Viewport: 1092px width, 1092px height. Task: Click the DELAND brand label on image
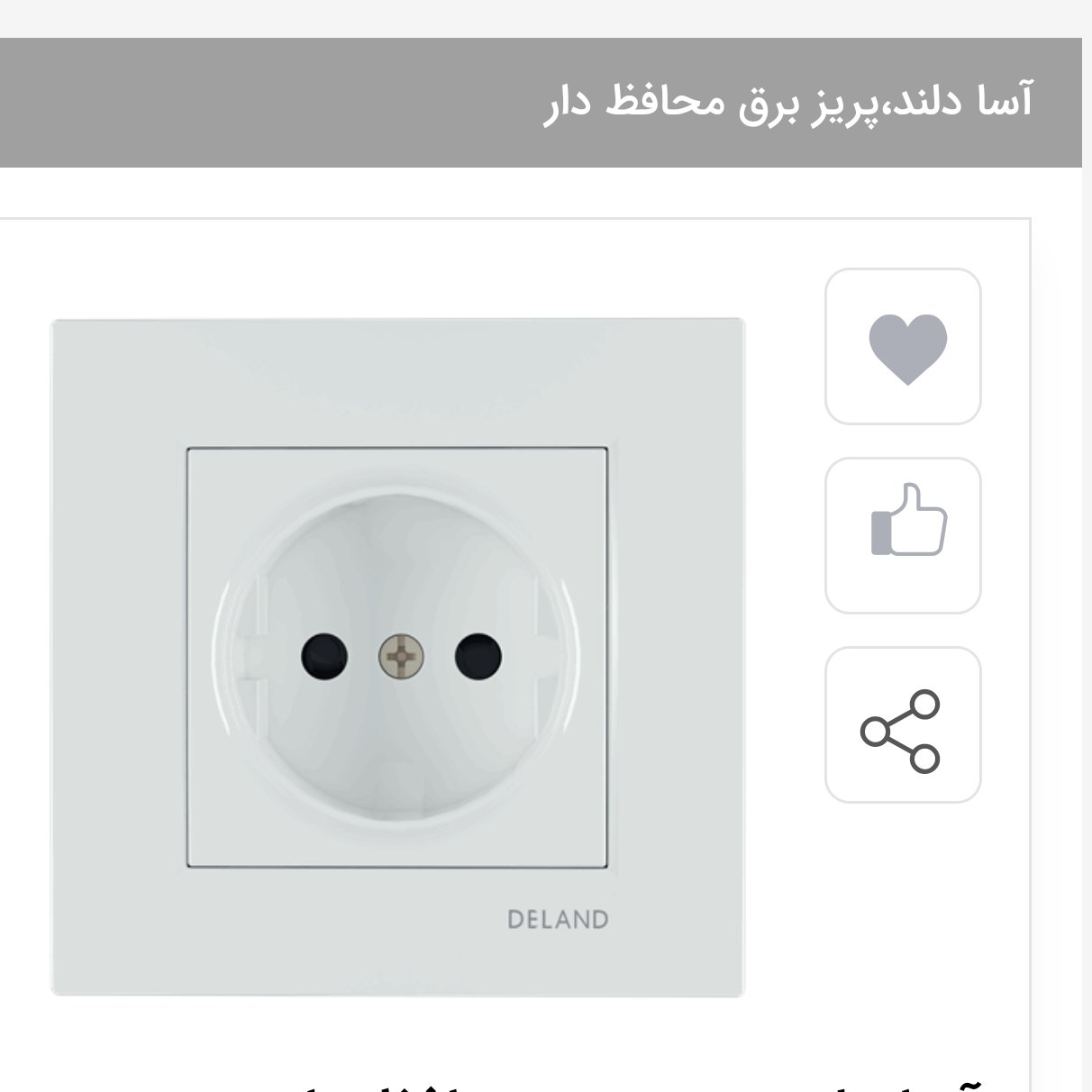(558, 920)
